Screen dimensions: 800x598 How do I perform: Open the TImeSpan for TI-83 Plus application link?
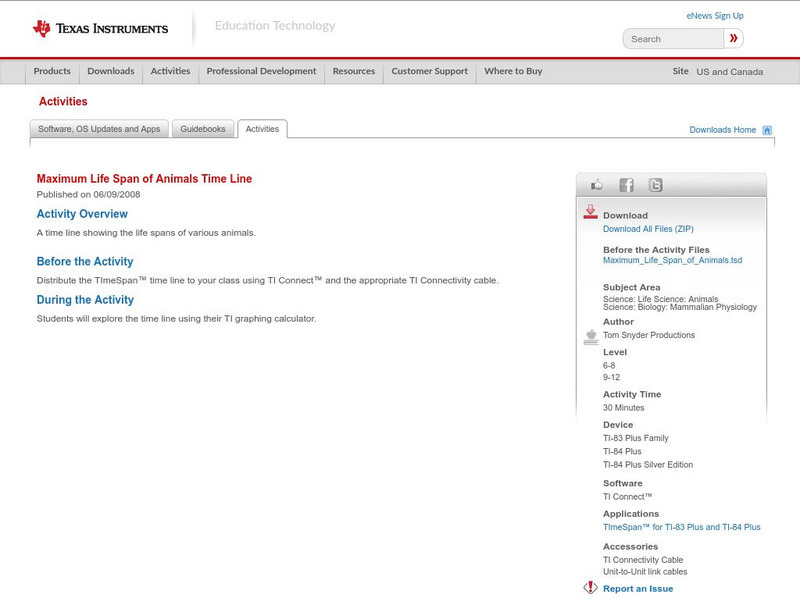pyautogui.click(x=681, y=527)
